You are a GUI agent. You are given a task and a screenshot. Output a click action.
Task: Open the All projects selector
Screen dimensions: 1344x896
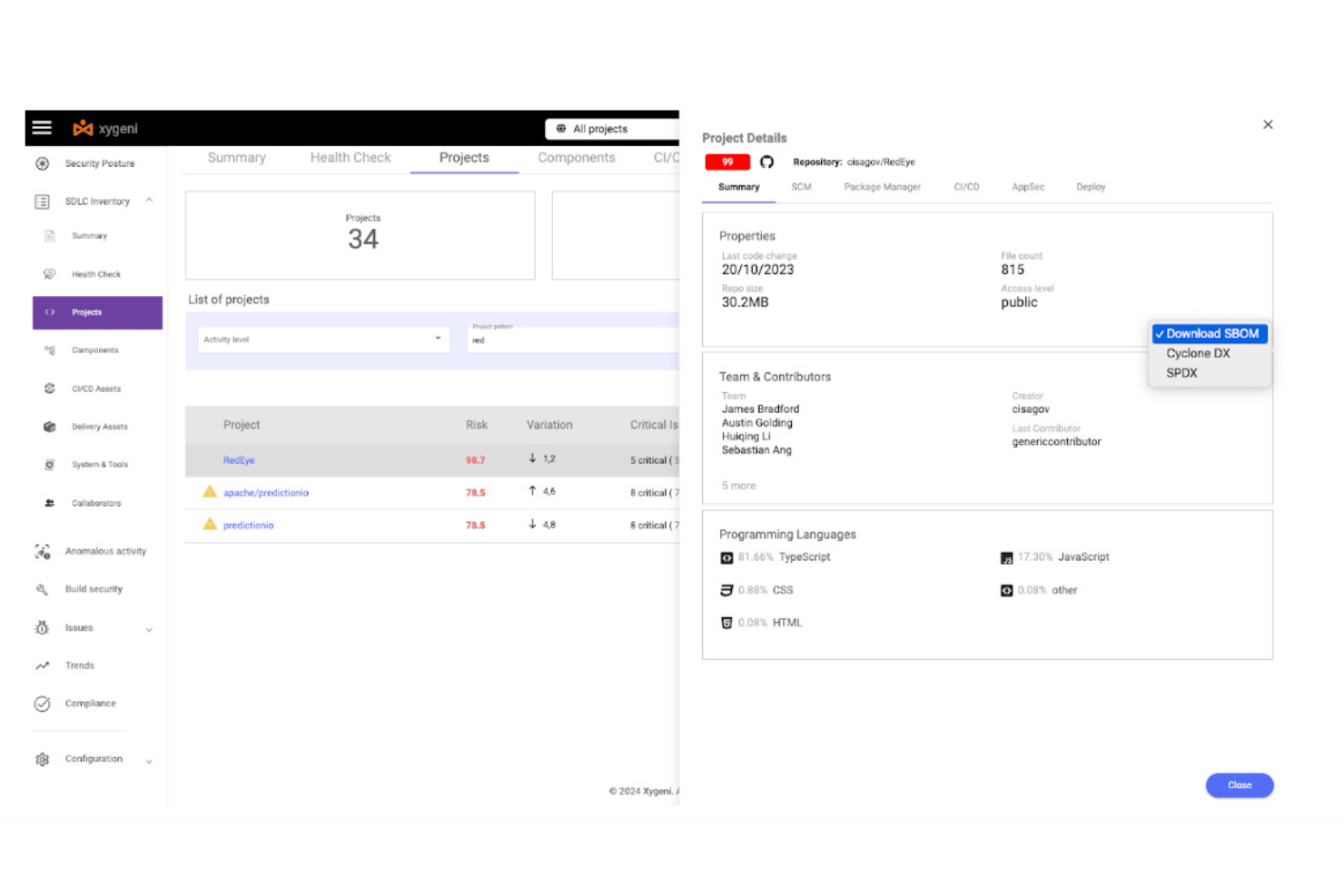point(611,129)
